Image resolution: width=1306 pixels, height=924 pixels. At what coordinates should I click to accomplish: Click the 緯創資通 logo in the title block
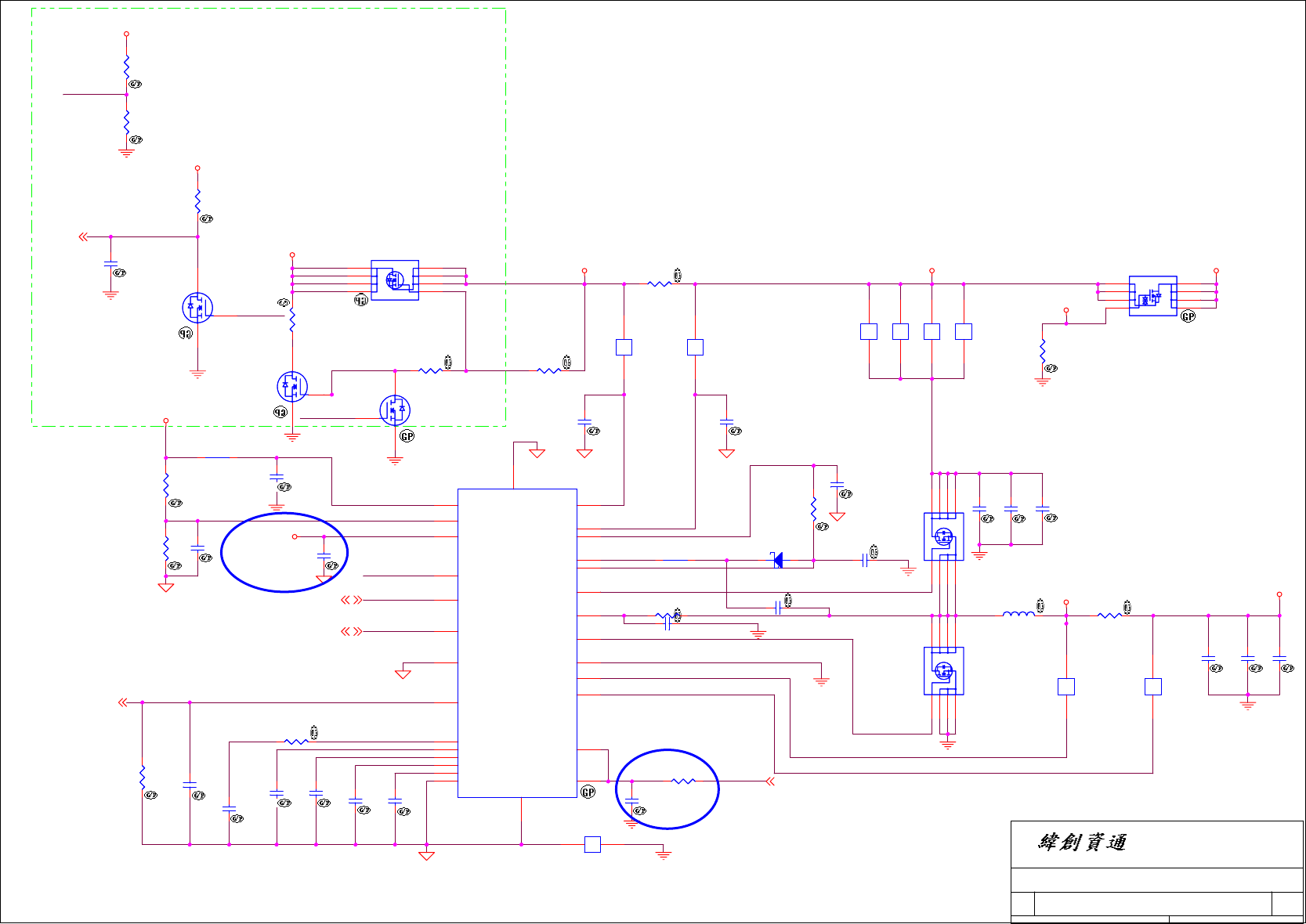tap(1082, 843)
